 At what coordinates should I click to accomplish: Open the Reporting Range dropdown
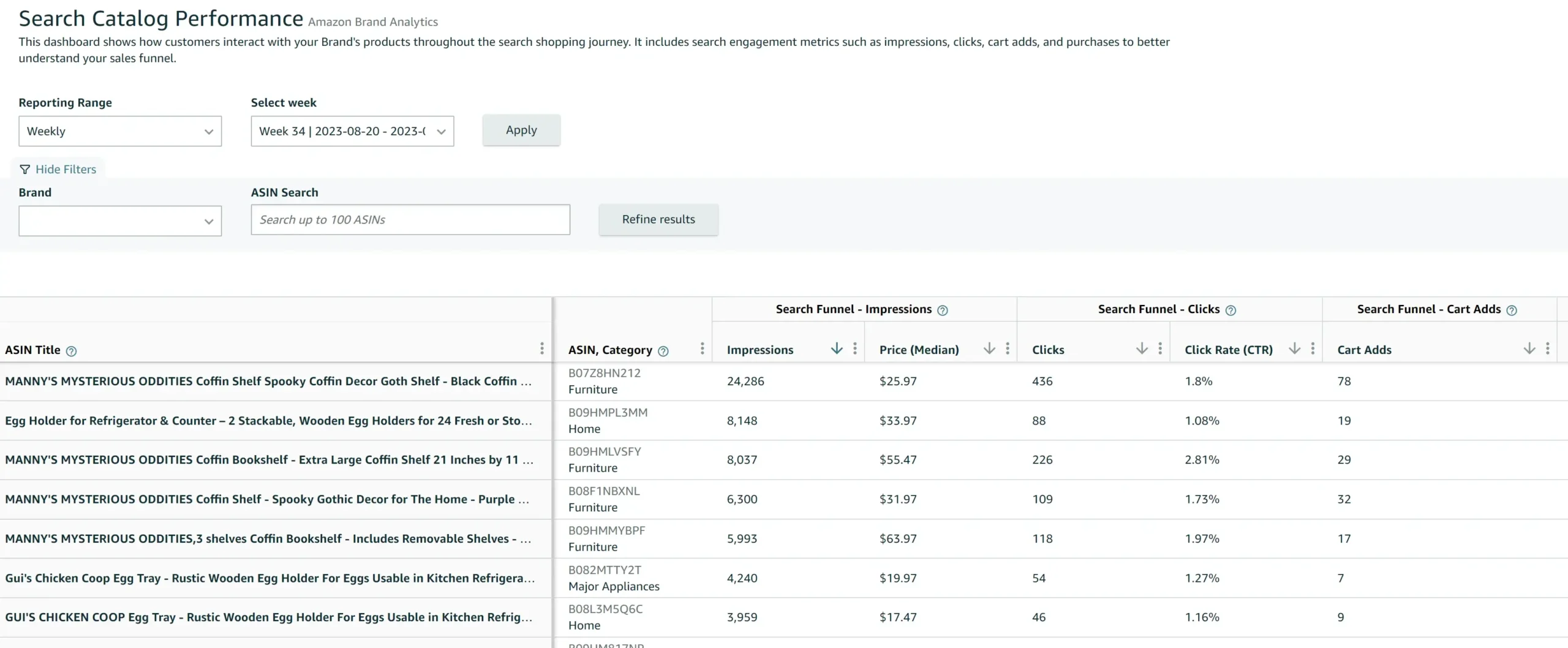click(120, 131)
